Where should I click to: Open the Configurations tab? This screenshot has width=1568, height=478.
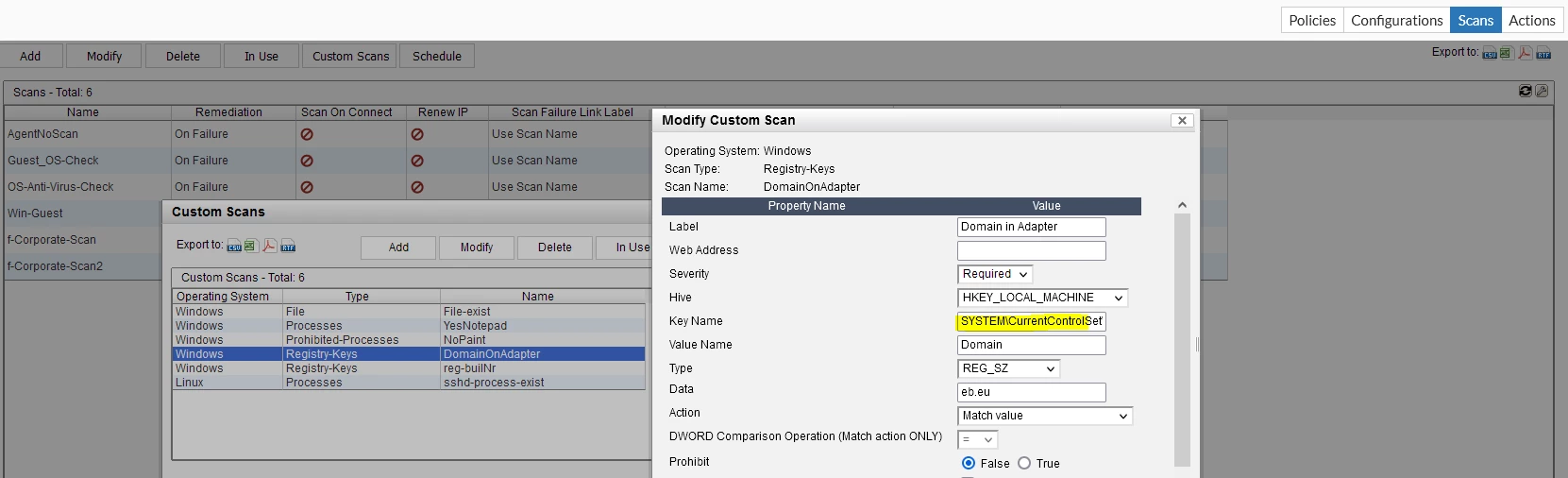coord(1396,20)
